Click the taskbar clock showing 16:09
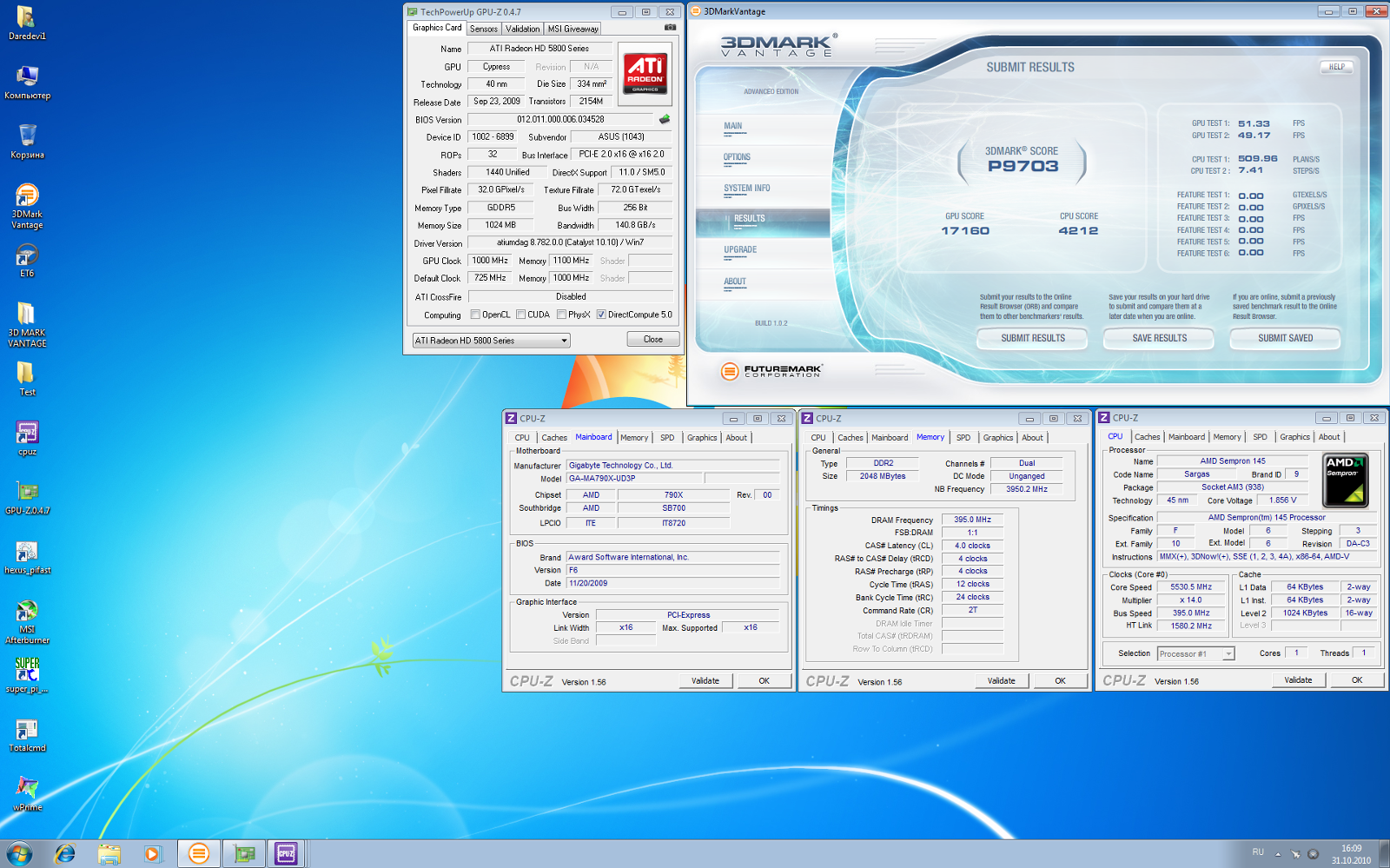Image resolution: width=1390 pixels, height=868 pixels. point(1351,854)
